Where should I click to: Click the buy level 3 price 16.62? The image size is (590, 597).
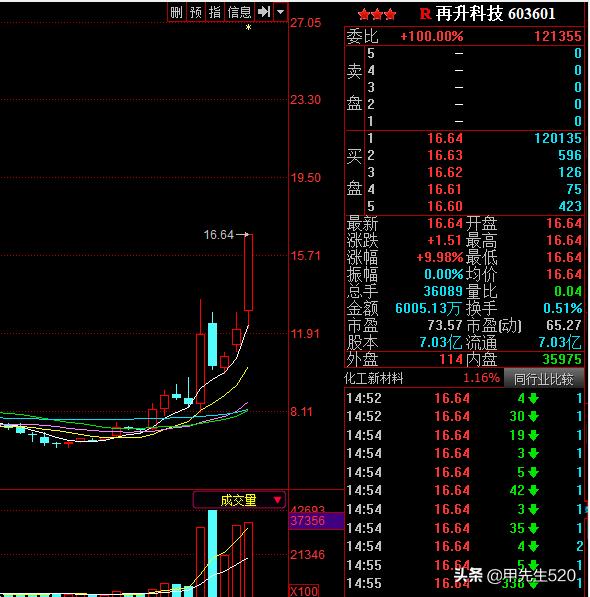[445, 172]
